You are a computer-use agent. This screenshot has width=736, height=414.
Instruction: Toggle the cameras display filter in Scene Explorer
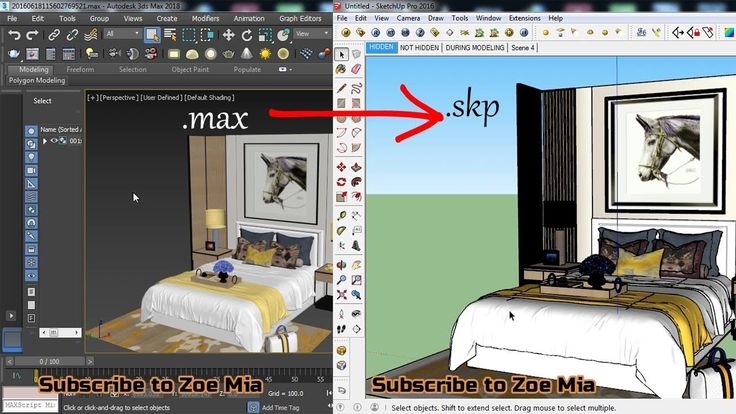pos(31,170)
